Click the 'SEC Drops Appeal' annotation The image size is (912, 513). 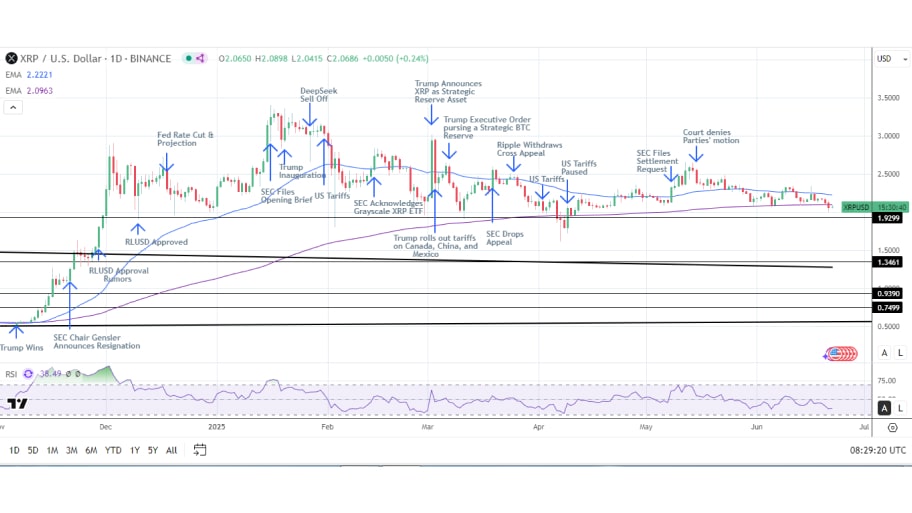[504, 238]
